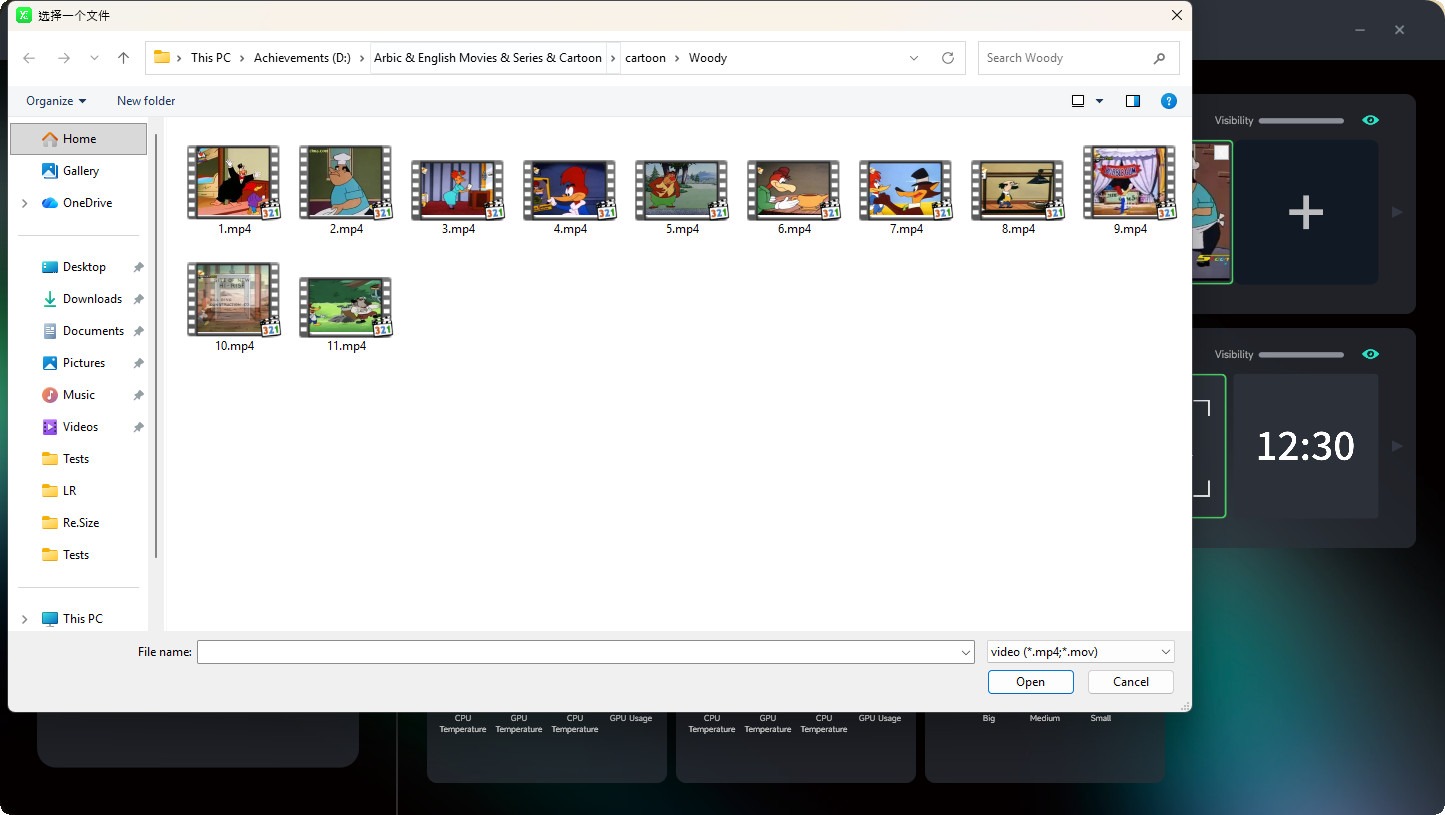1445x815 pixels.
Task: Close the background application window
Action: click(1400, 30)
